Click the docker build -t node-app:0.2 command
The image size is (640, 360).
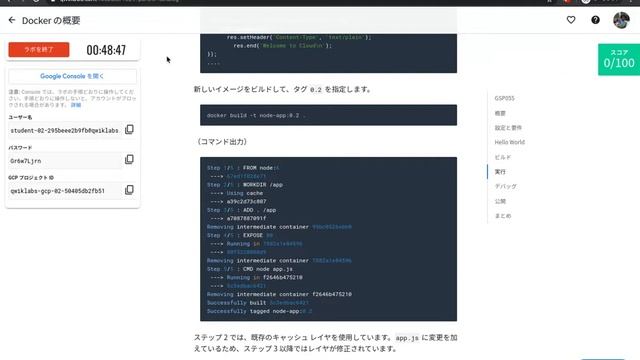tap(256, 116)
